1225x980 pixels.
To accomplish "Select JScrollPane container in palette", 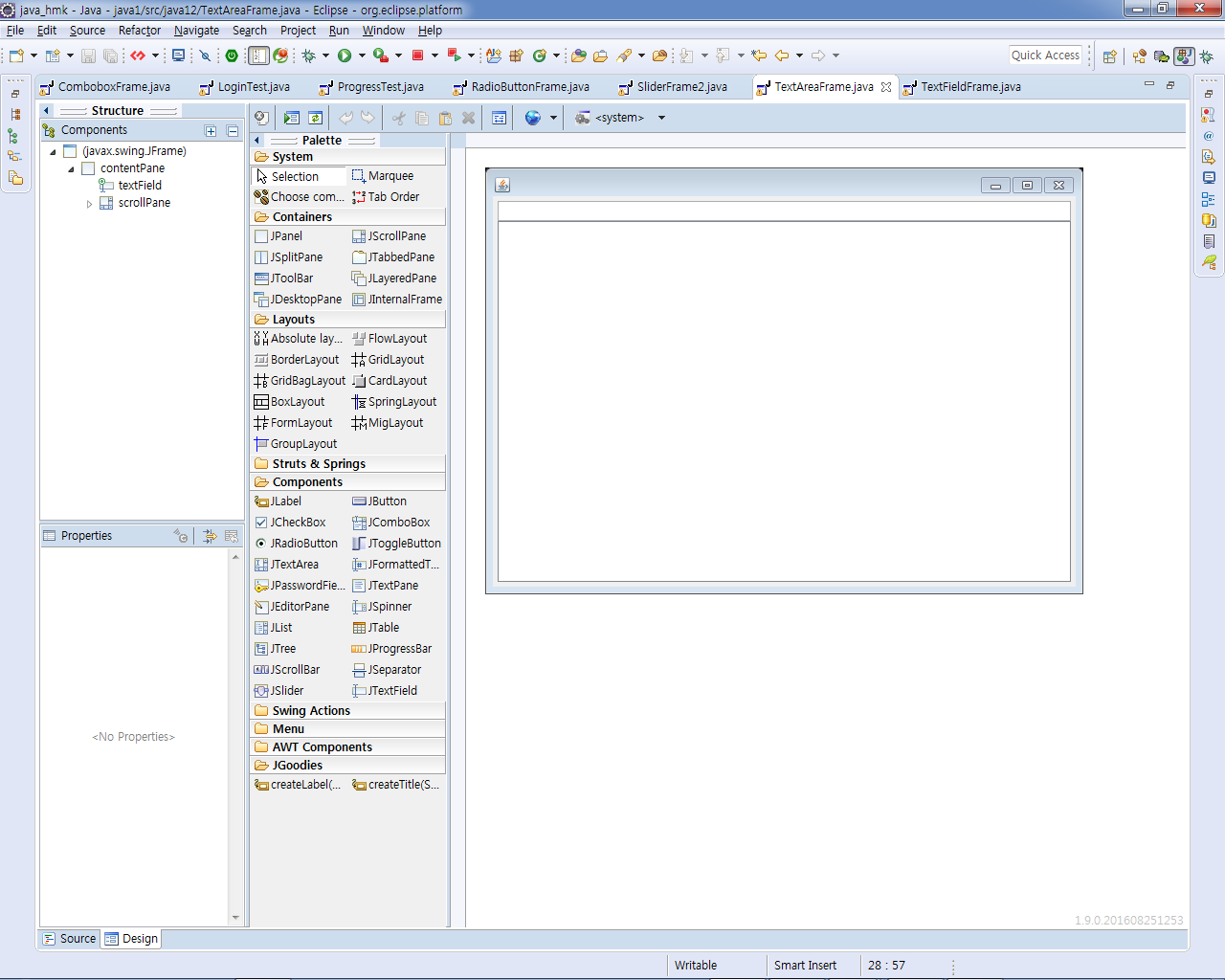I will (390, 236).
